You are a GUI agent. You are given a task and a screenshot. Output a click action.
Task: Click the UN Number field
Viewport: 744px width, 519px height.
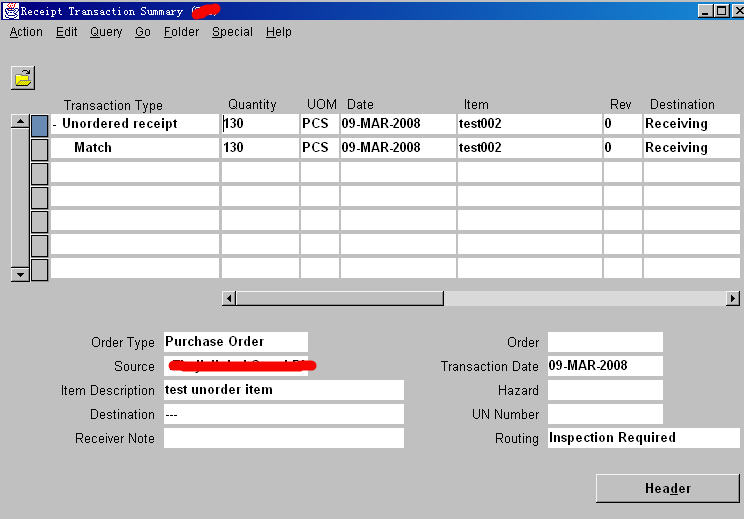605,414
